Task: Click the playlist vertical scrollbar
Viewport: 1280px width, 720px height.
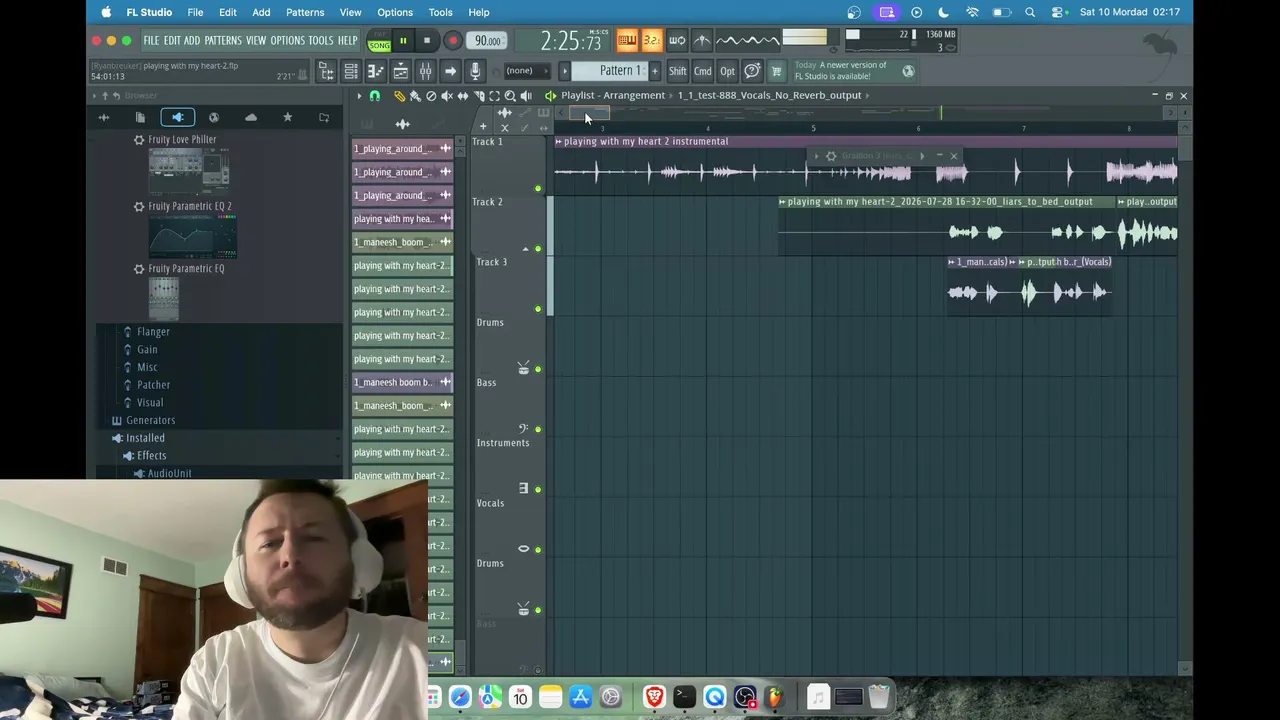Action: pyautogui.click(x=1185, y=150)
